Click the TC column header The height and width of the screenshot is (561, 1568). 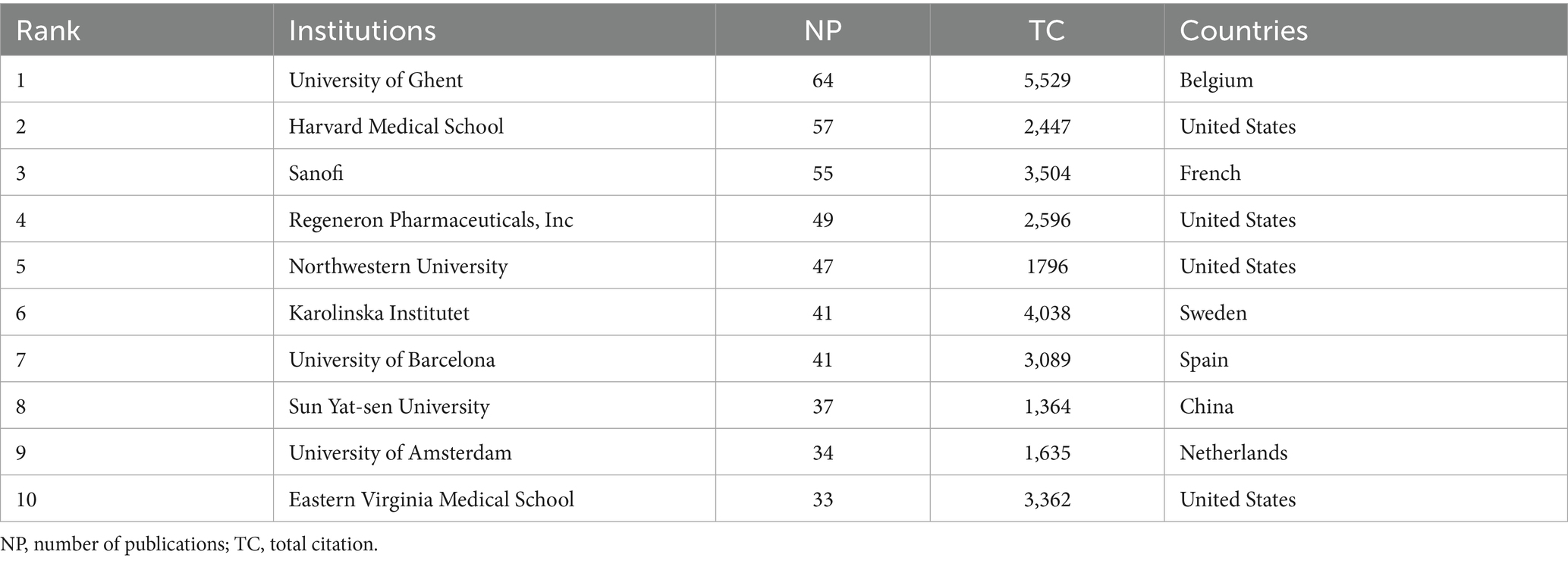(x=1046, y=30)
